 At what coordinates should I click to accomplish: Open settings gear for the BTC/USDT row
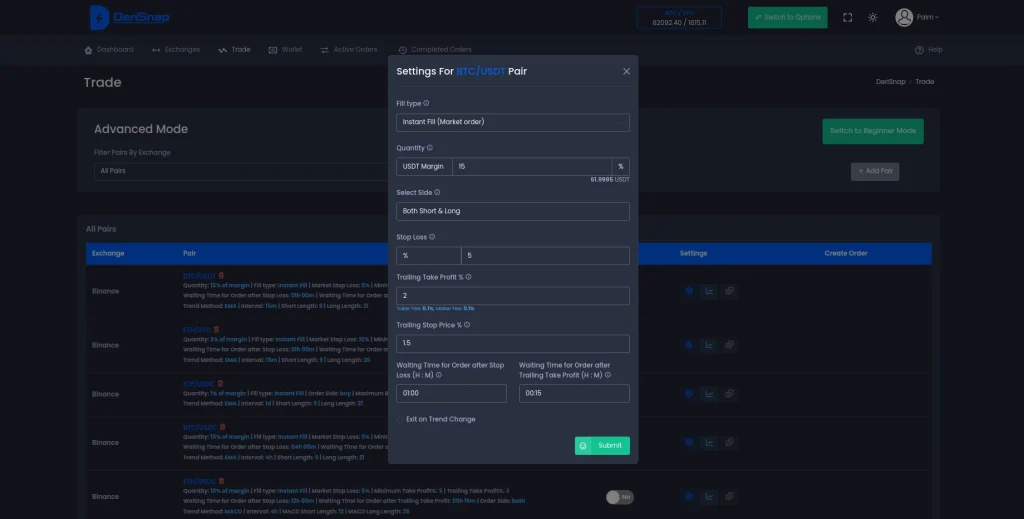(689, 291)
